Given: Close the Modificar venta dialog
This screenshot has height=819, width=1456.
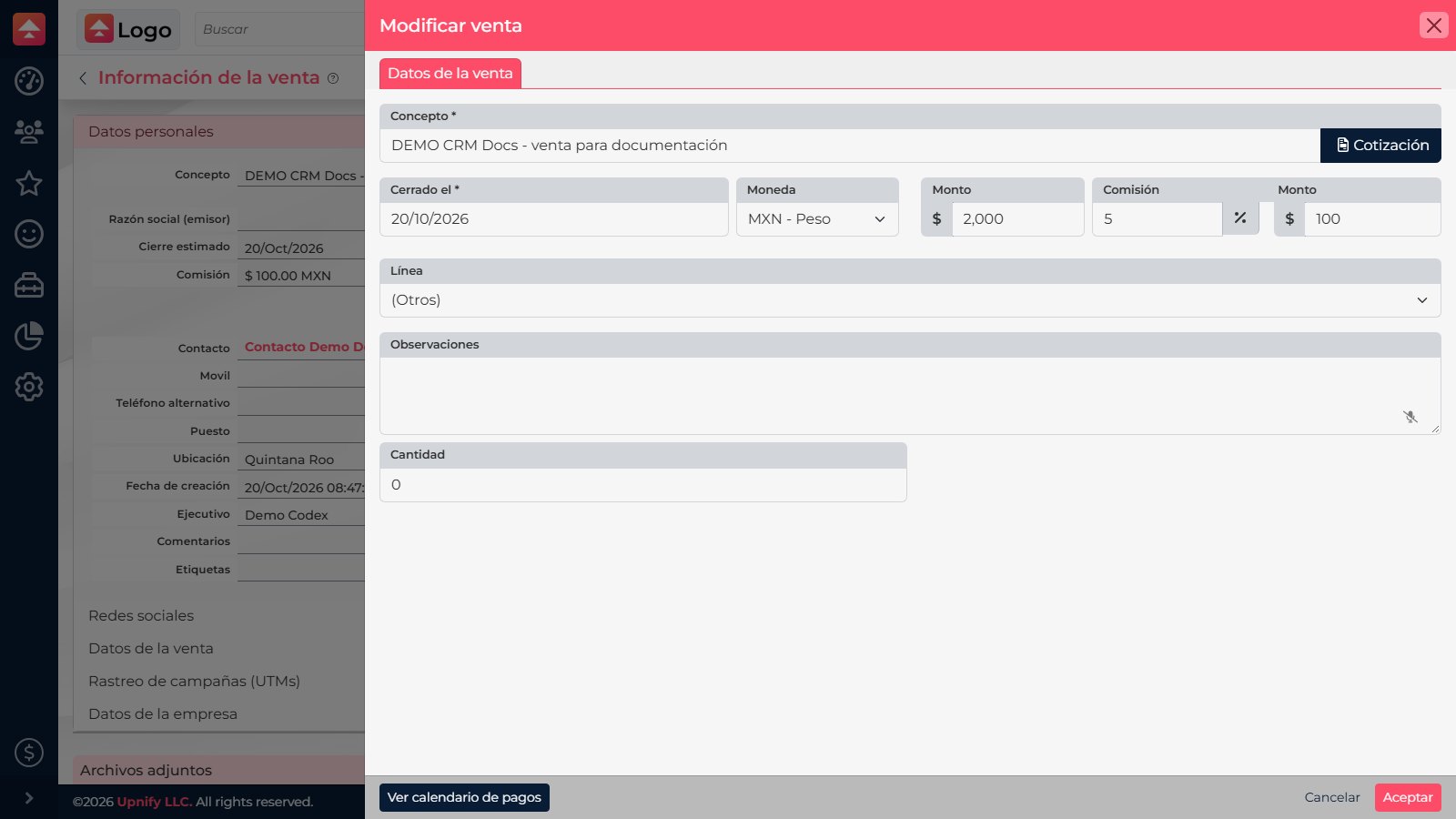Looking at the screenshot, I should (x=1434, y=25).
